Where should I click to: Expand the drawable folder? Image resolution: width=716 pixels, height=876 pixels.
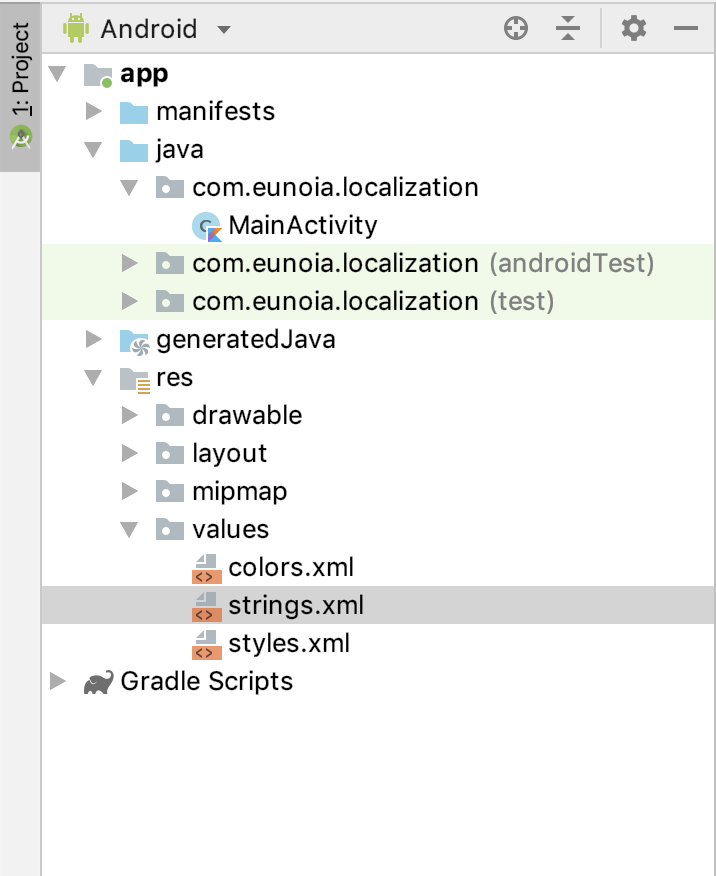pyautogui.click(x=130, y=415)
